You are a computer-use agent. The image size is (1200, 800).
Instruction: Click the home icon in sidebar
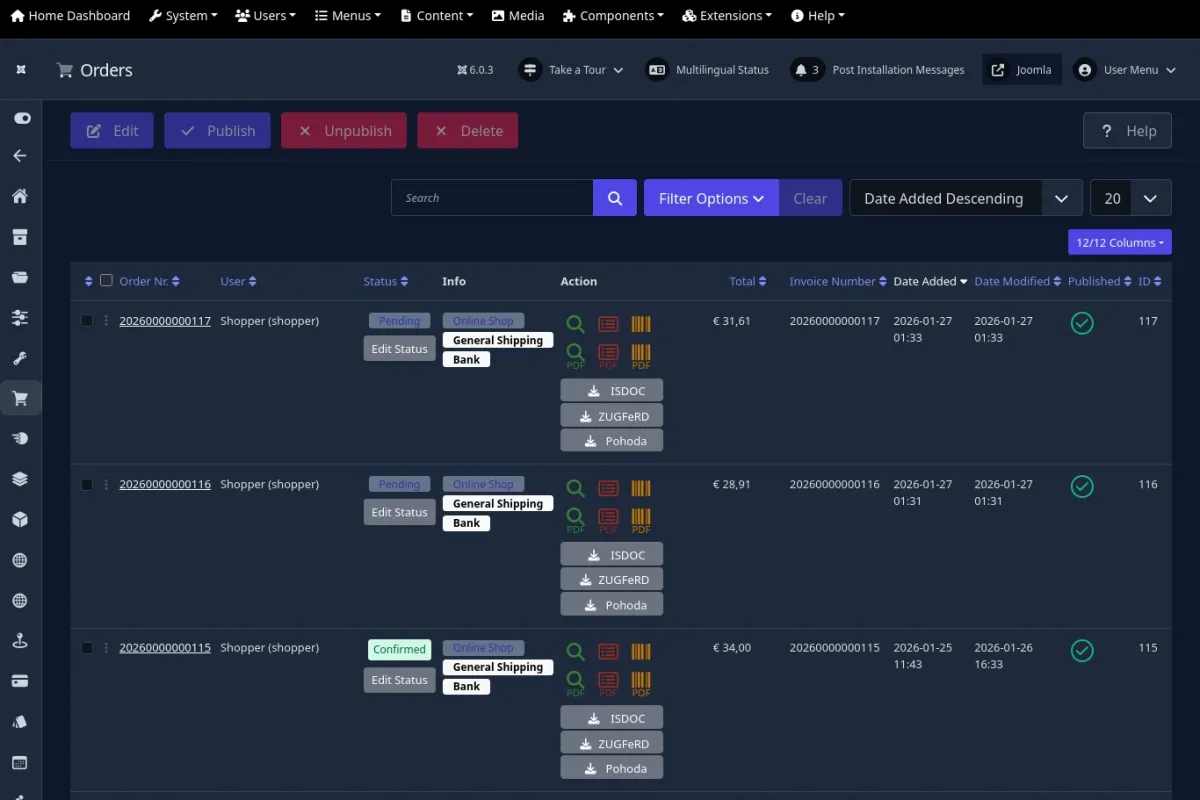pos(20,196)
